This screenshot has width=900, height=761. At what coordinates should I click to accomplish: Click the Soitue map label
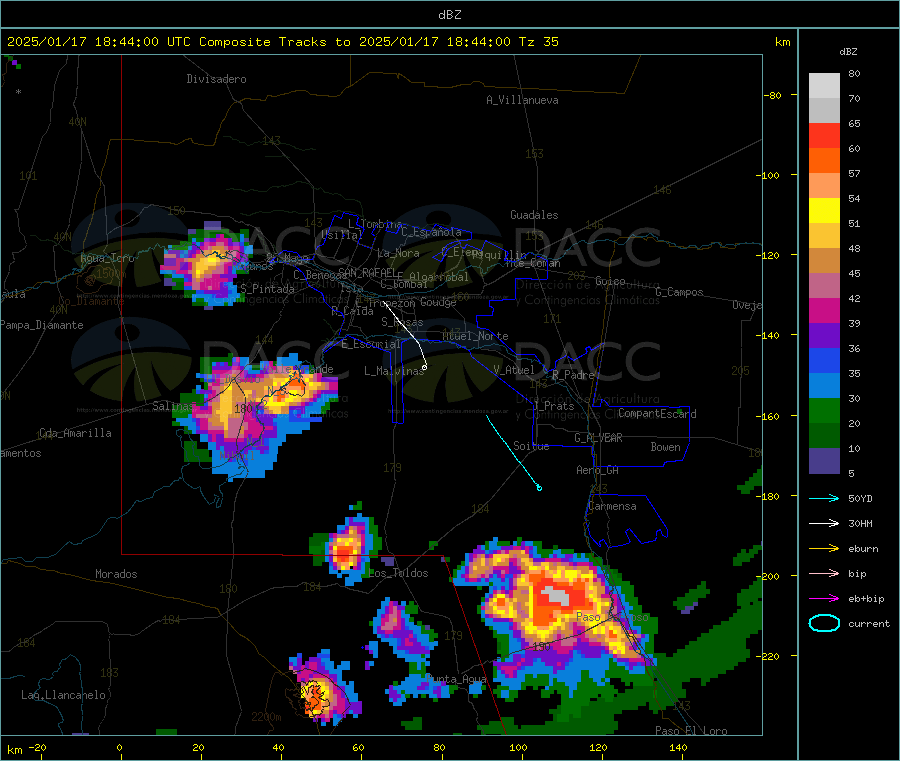pyautogui.click(x=531, y=446)
